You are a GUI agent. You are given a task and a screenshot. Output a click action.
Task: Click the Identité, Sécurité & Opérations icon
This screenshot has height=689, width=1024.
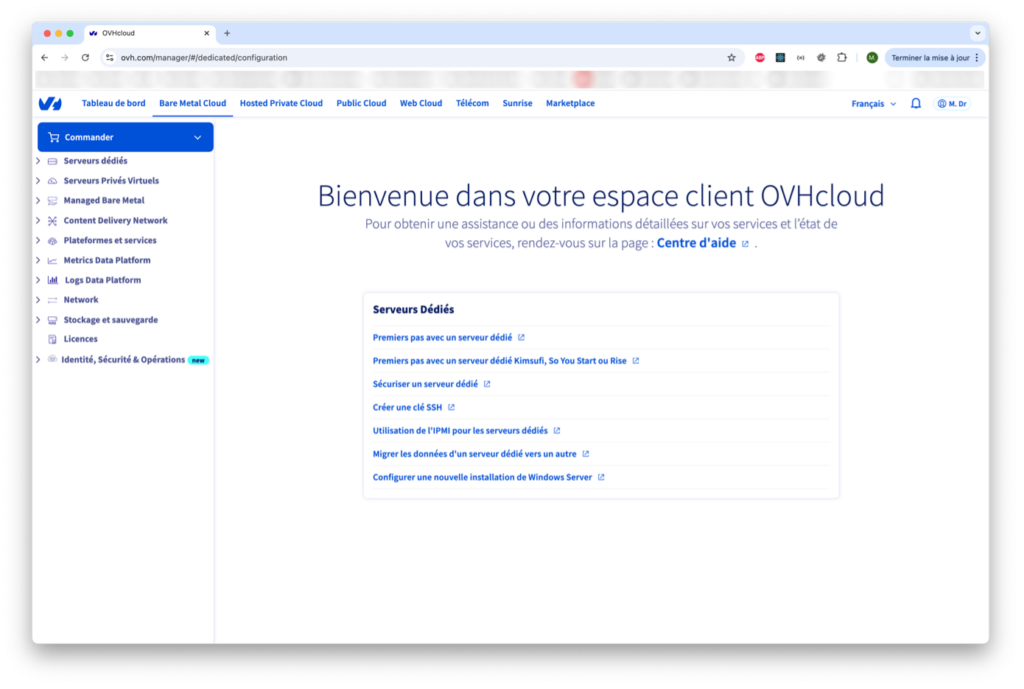point(52,359)
